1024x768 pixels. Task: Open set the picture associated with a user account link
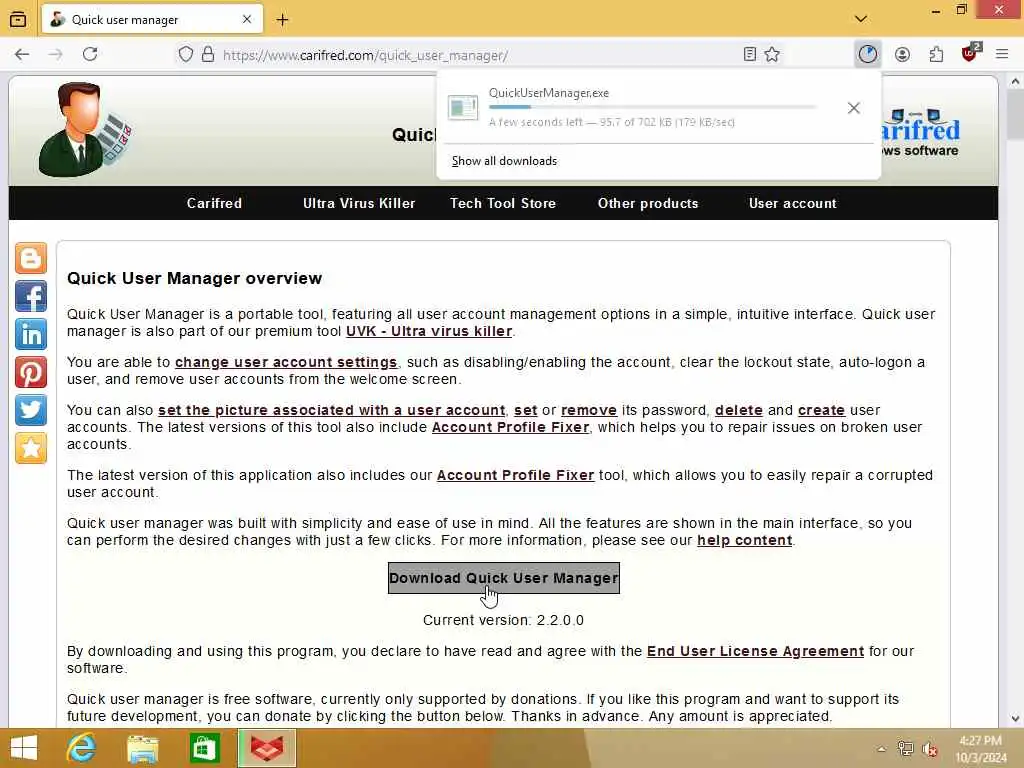point(332,410)
